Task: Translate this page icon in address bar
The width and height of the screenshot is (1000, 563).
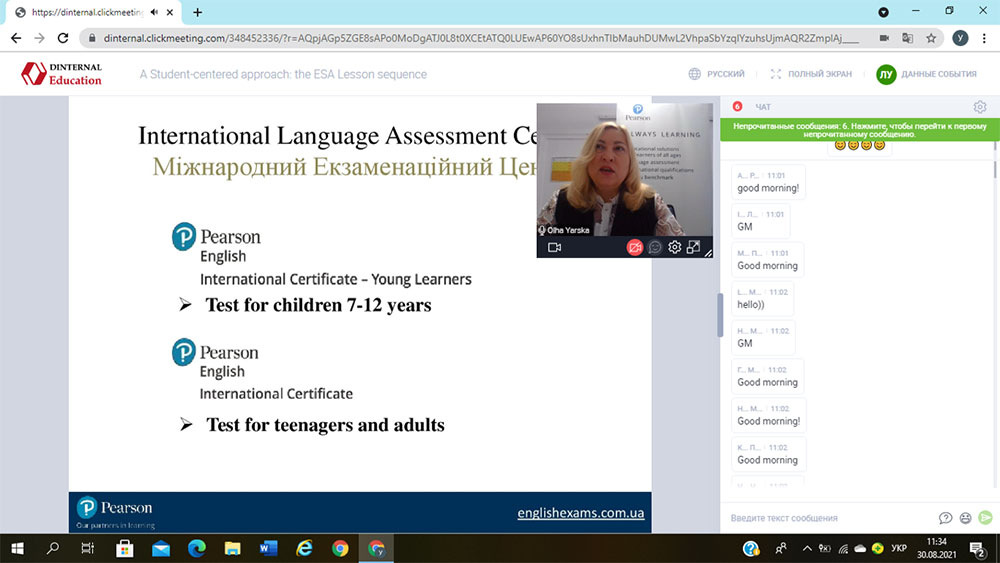Action: coord(907,38)
